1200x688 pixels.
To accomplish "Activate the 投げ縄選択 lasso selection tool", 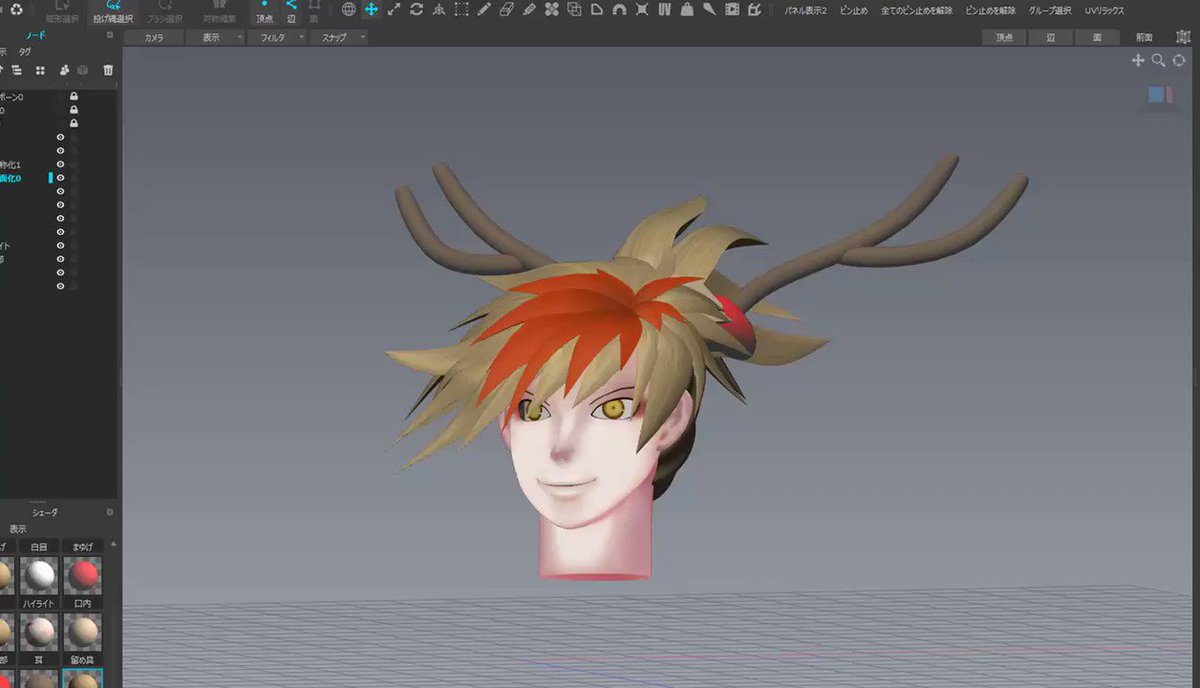I will point(113,11).
